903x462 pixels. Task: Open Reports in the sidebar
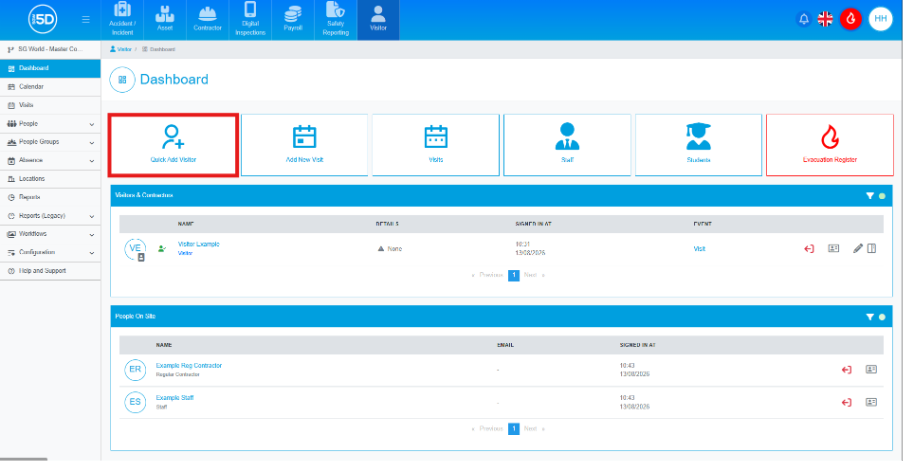50,197
